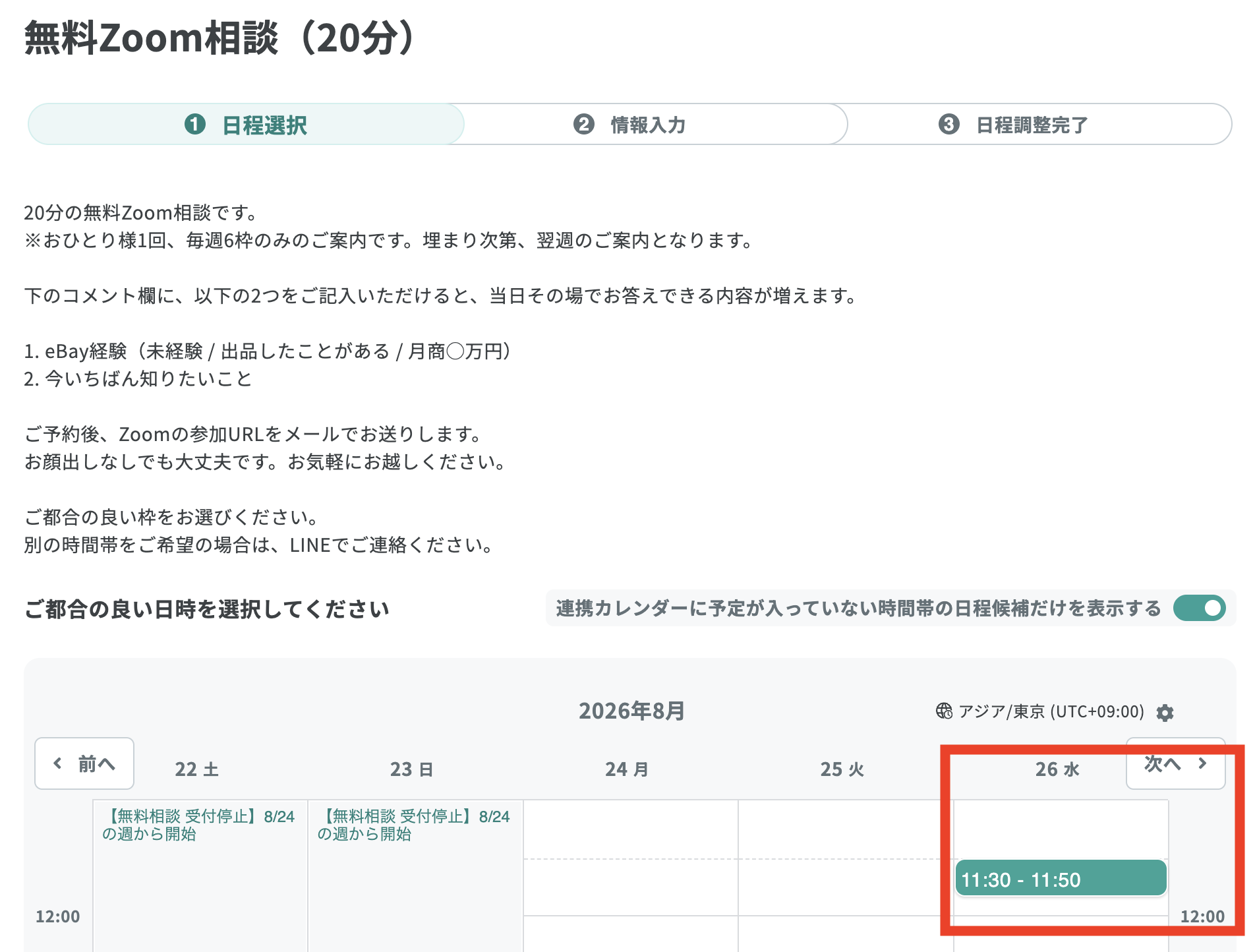Open timezone settings gear icon
Screen dimensions: 1255x952
(1165, 713)
